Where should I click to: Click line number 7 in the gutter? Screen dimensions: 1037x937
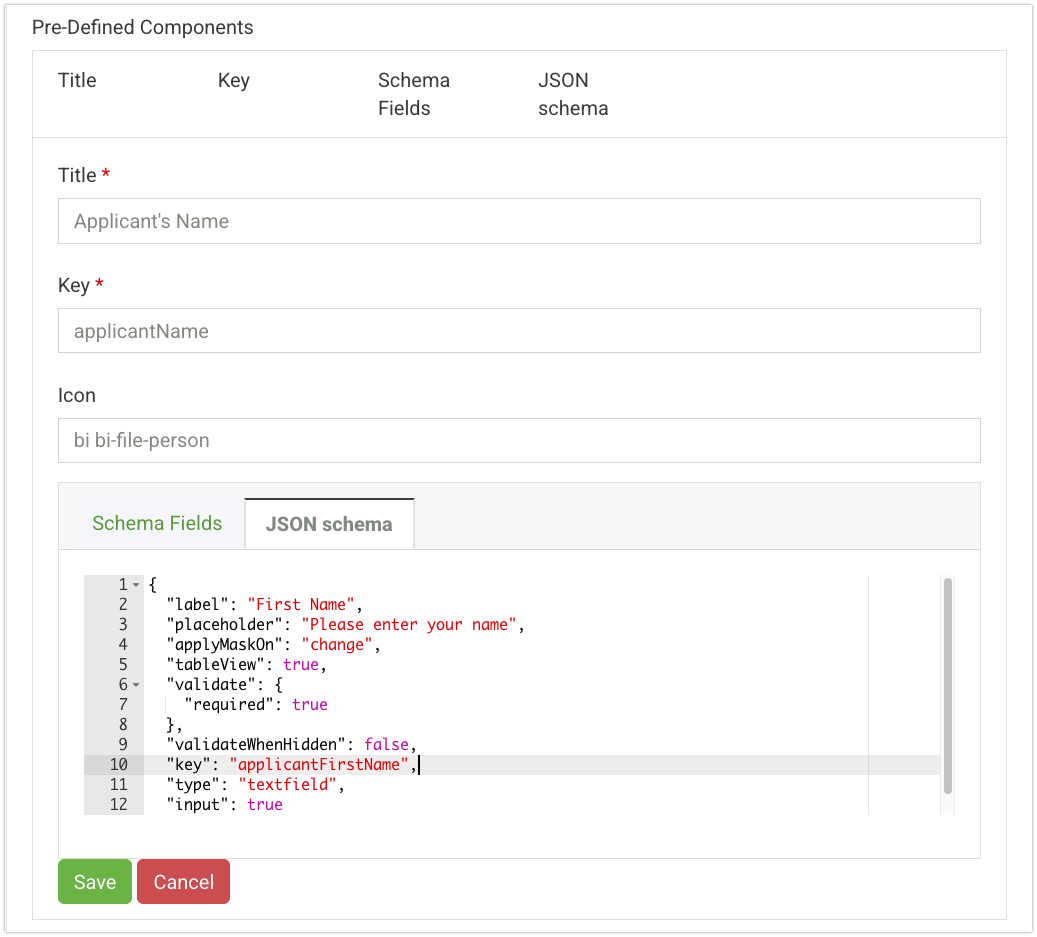click(x=123, y=705)
